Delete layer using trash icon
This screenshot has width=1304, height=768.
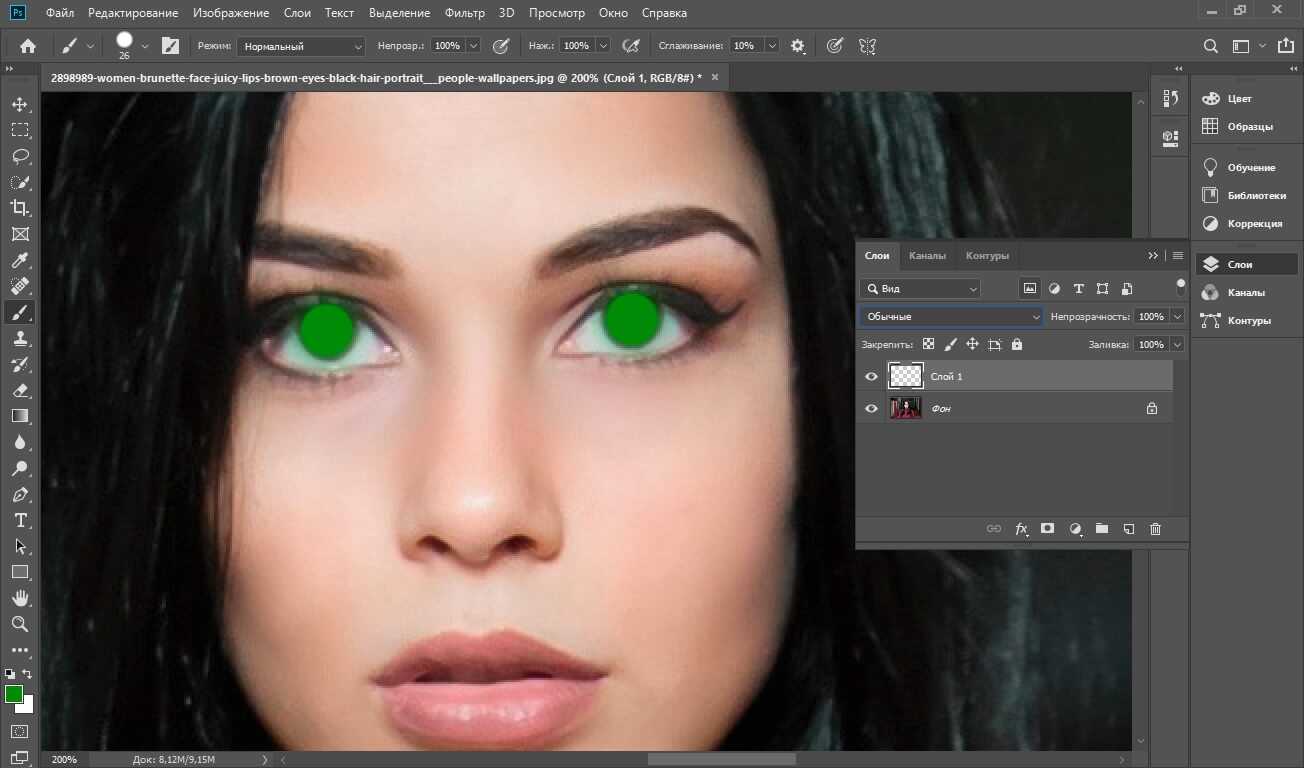[1155, 529]
